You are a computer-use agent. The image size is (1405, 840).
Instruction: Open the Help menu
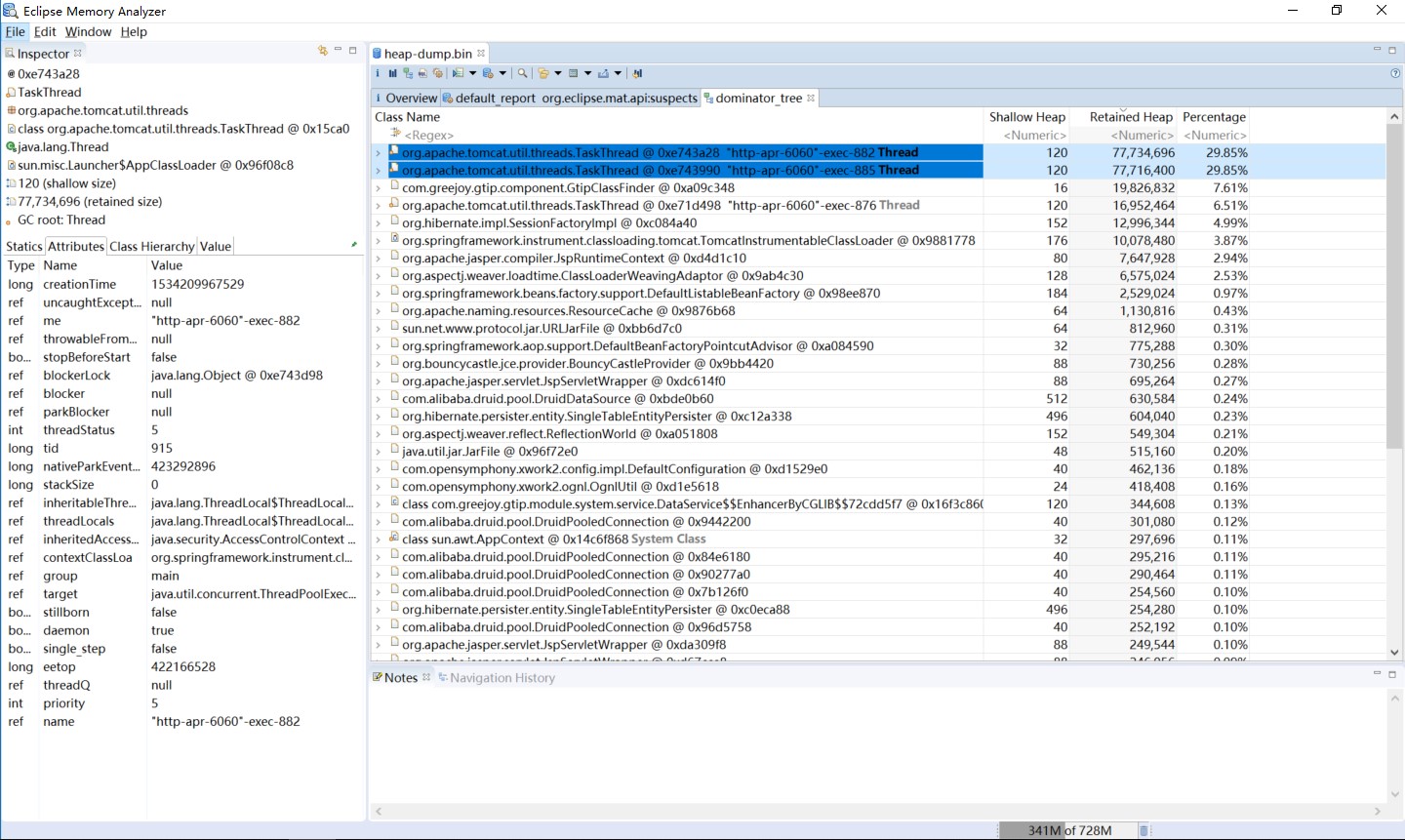(134, 31)
